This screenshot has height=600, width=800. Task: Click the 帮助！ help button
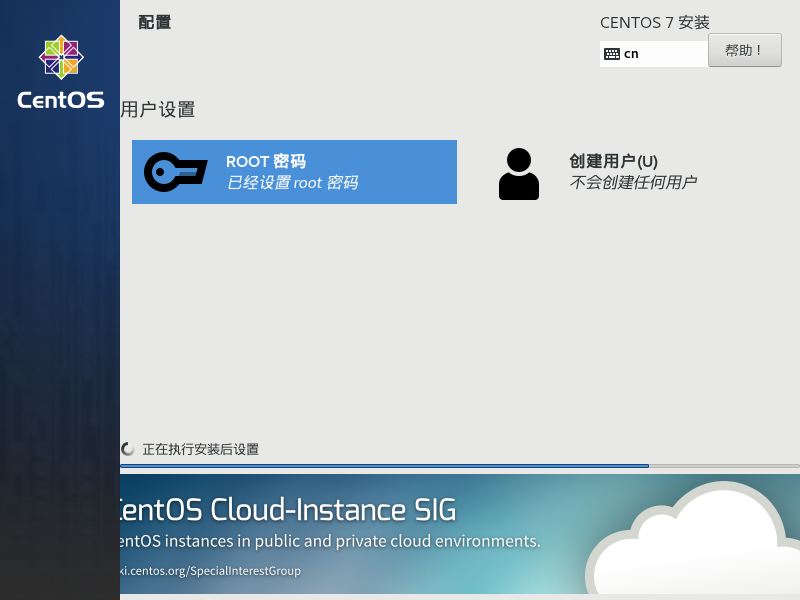(x=744, y=50)
